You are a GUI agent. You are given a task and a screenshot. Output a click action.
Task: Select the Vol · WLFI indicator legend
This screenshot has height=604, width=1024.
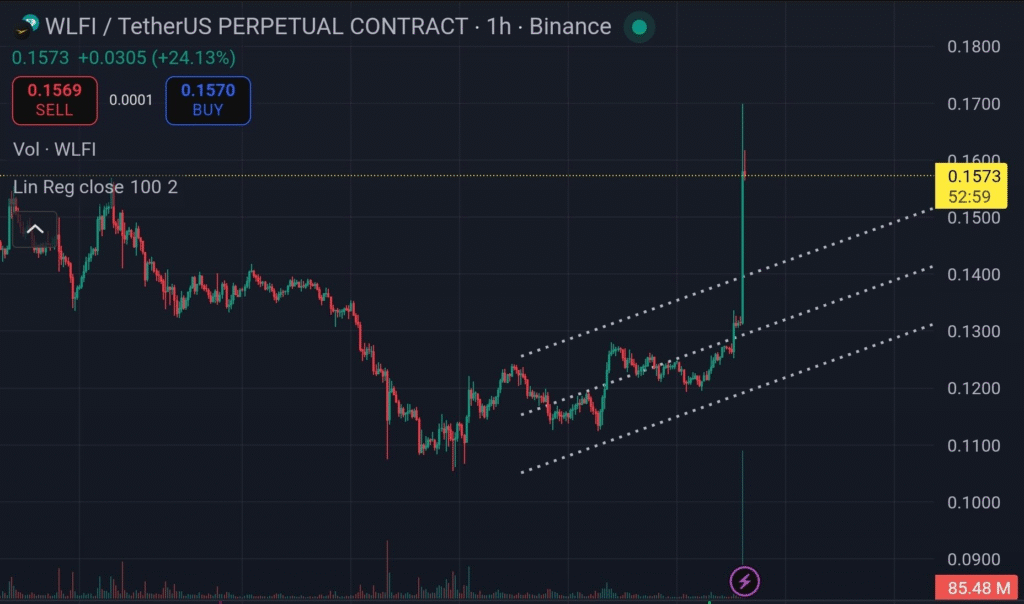pyautogui.click(x=55, y=149)
